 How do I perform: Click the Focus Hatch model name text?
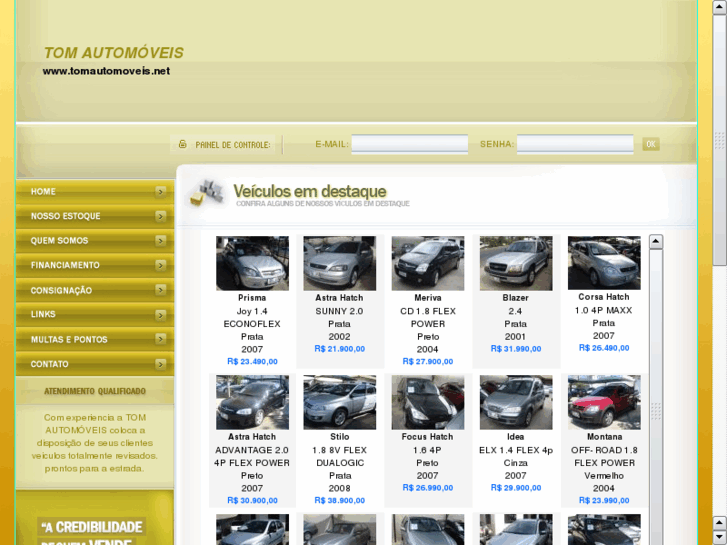[x=427, y=437]
